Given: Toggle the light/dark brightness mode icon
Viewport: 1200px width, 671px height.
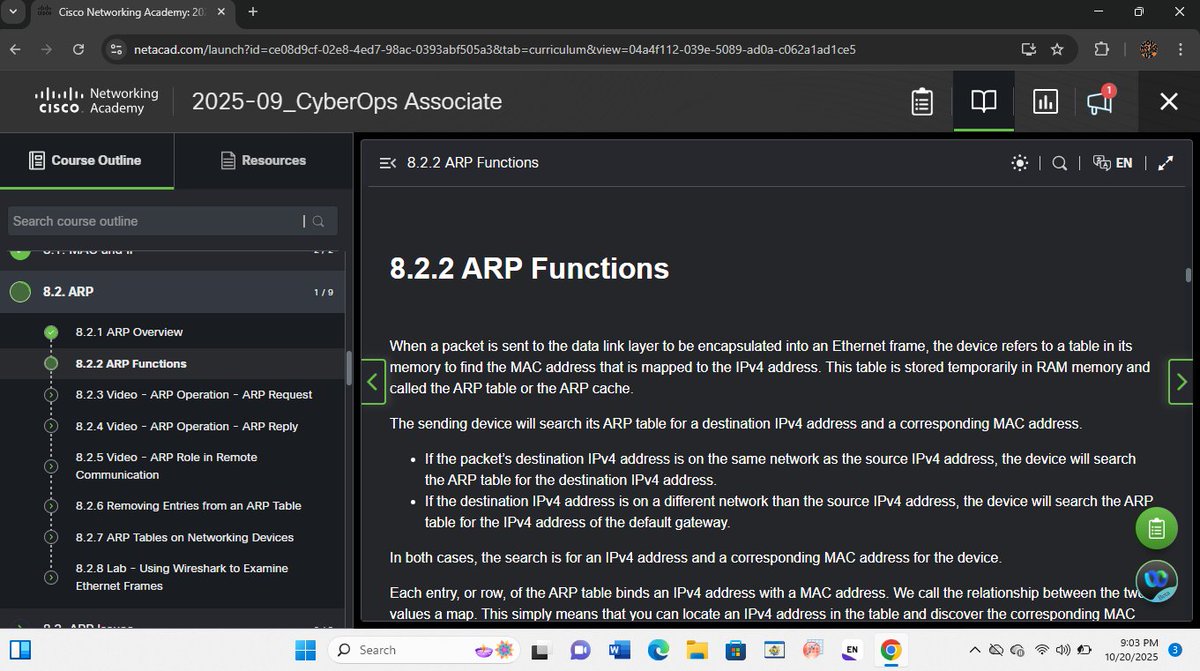Looking at the screenshot, I should coord(1019,163).
